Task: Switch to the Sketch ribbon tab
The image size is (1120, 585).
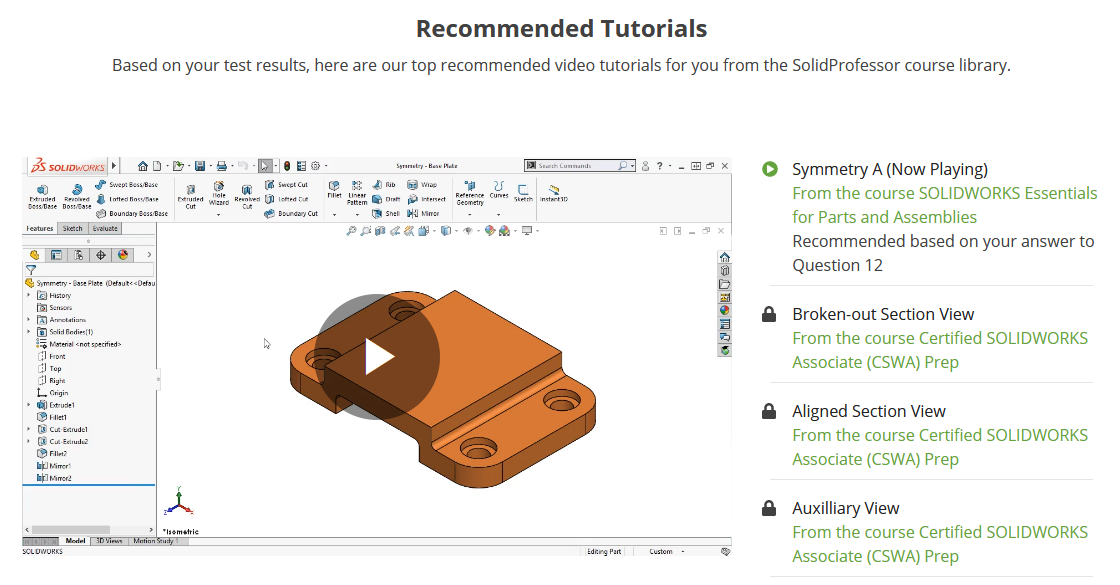Action: pos(73,228)
